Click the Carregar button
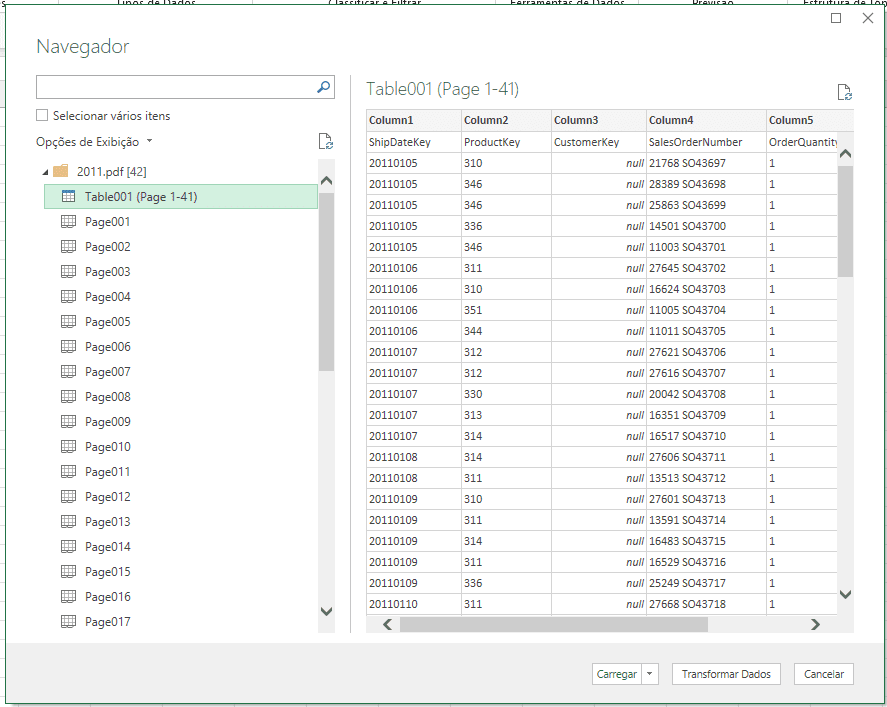The width and height of the screenshot is (887, 707). (617, 674)
